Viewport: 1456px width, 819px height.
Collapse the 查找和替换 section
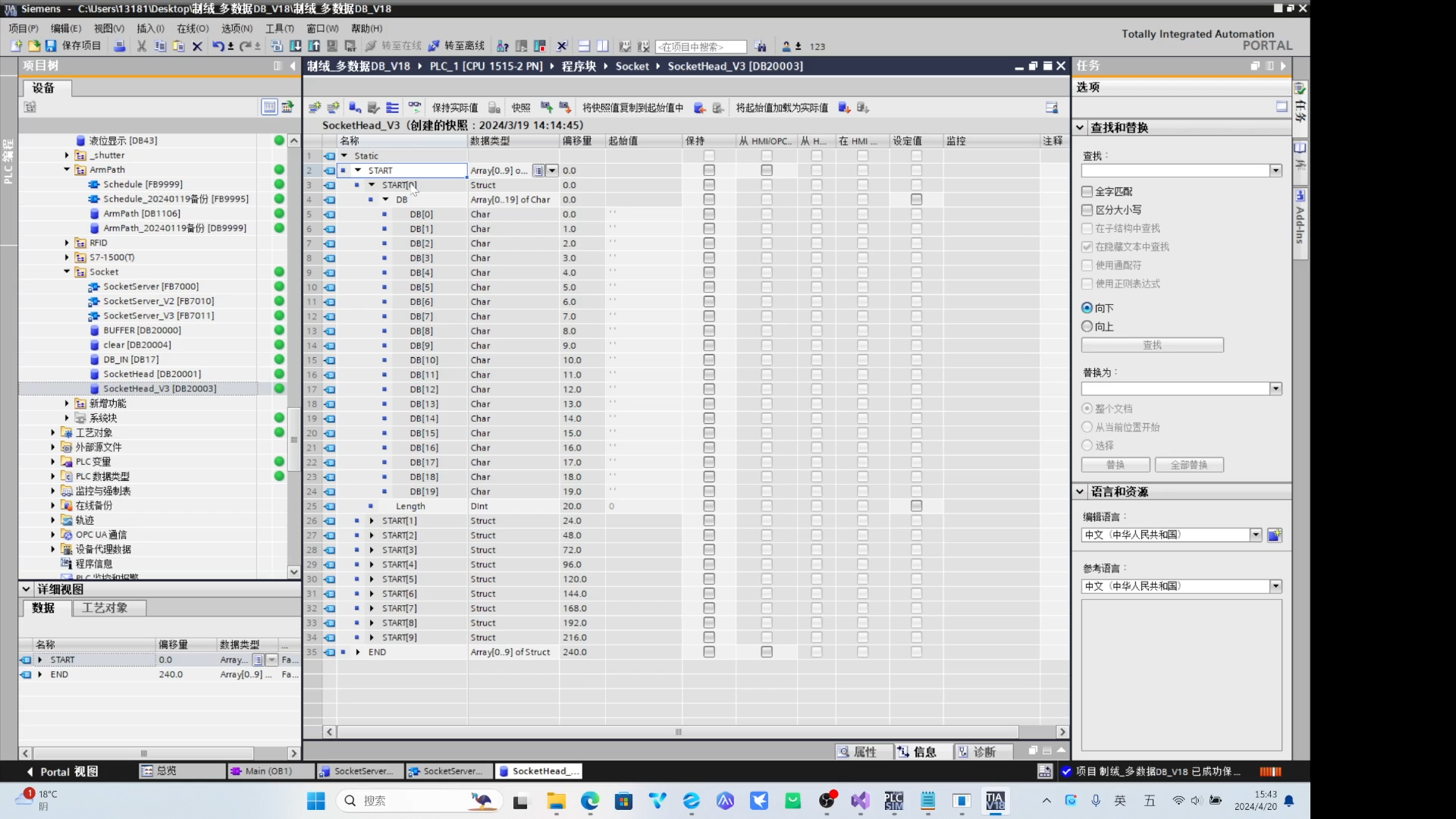(1080, 128)
